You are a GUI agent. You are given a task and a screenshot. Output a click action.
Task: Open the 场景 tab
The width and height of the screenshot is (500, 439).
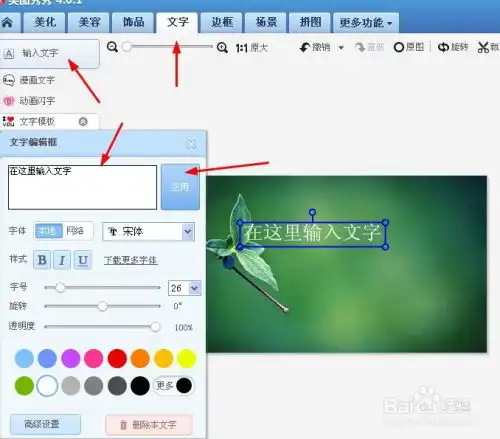[x=266, y=23]
